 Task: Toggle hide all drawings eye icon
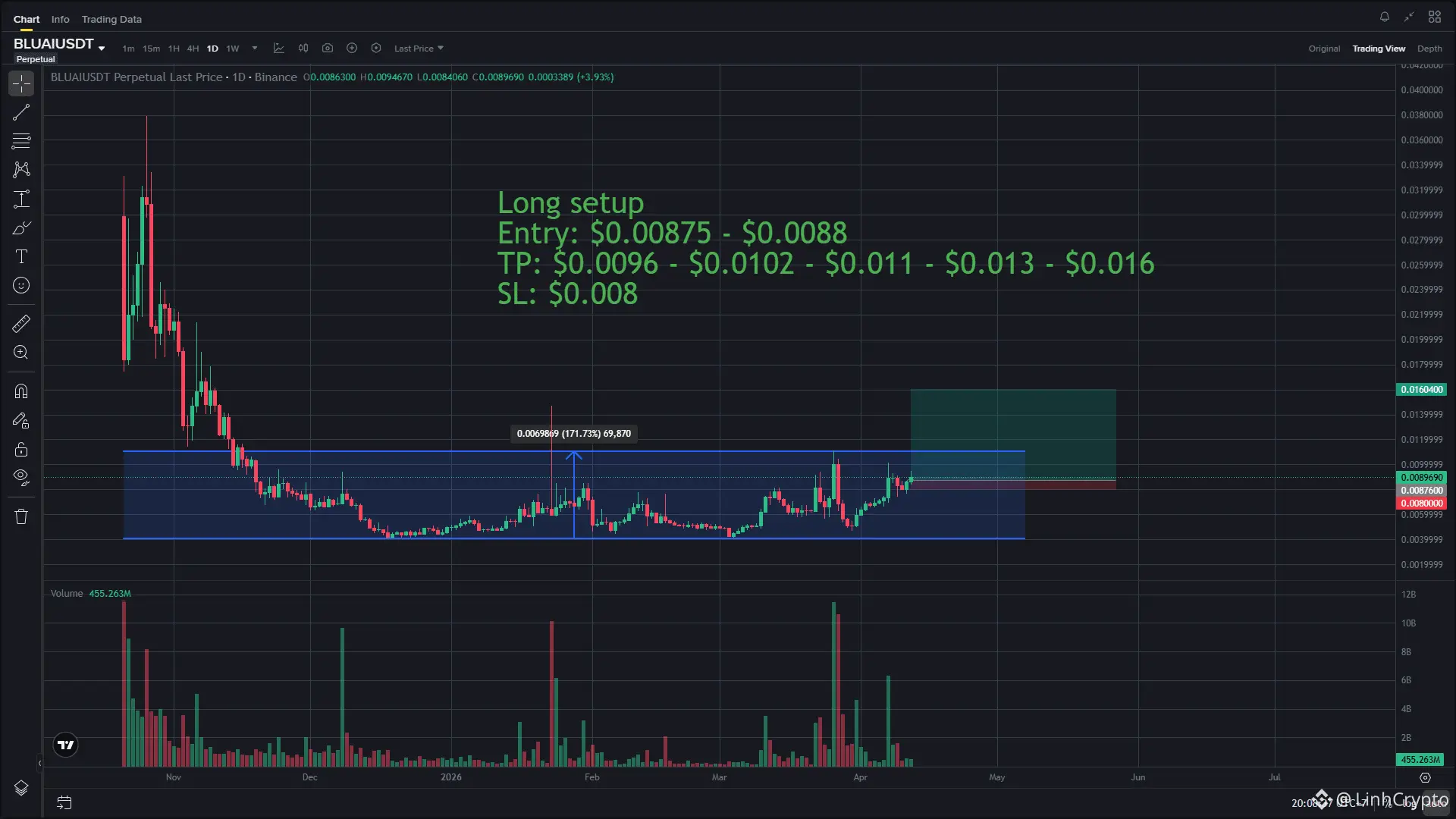[x=21, y=477]
